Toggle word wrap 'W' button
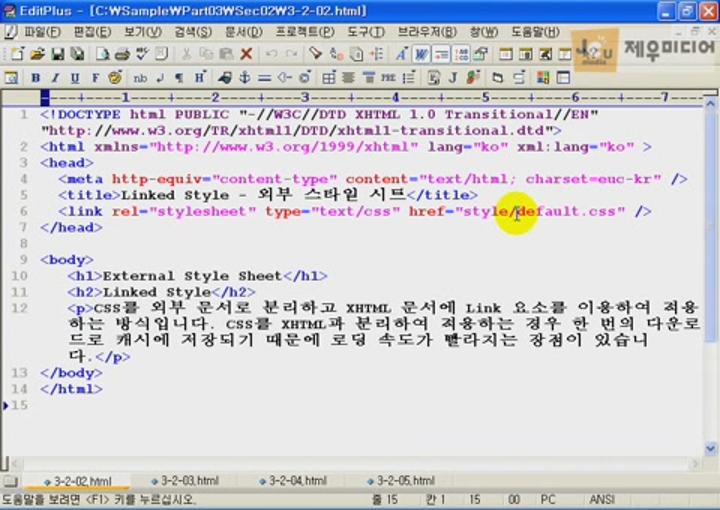The height and width of the screenshot is (510, 720). click(421, 54)
